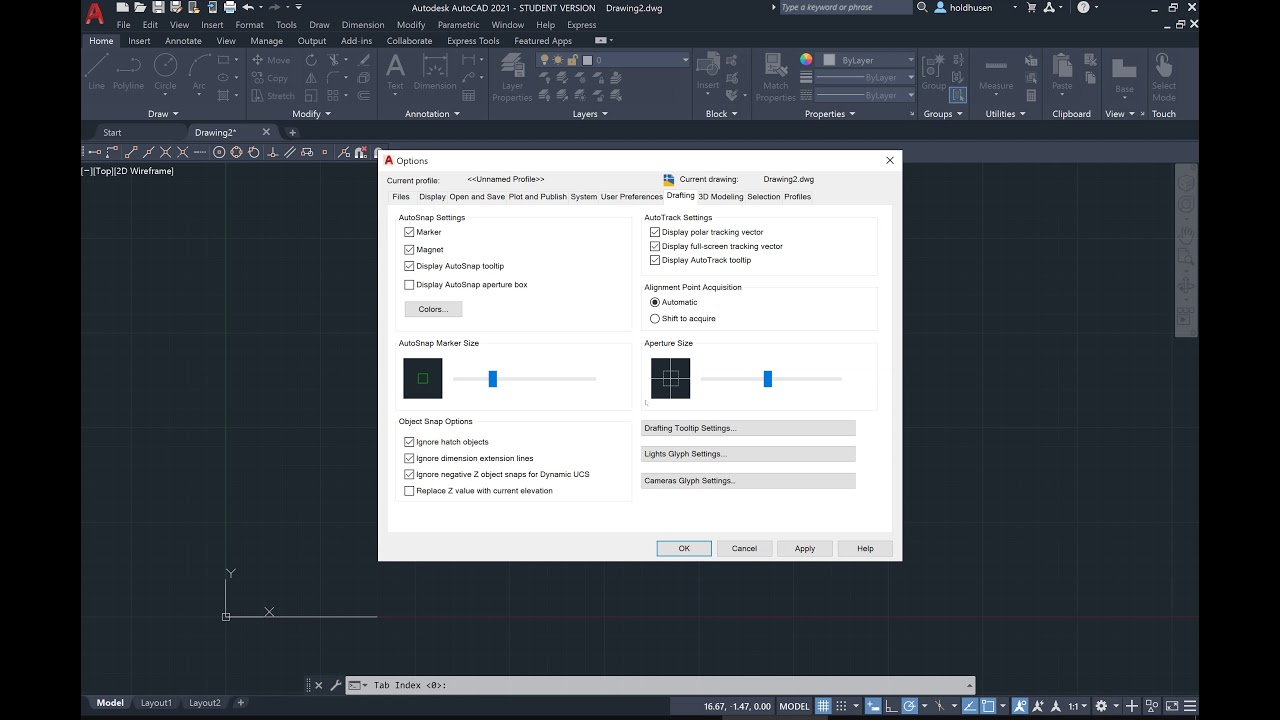Toggle the Magnet checkbox
The height and width of the screenshot is (720, 1280).
[409, 249]
